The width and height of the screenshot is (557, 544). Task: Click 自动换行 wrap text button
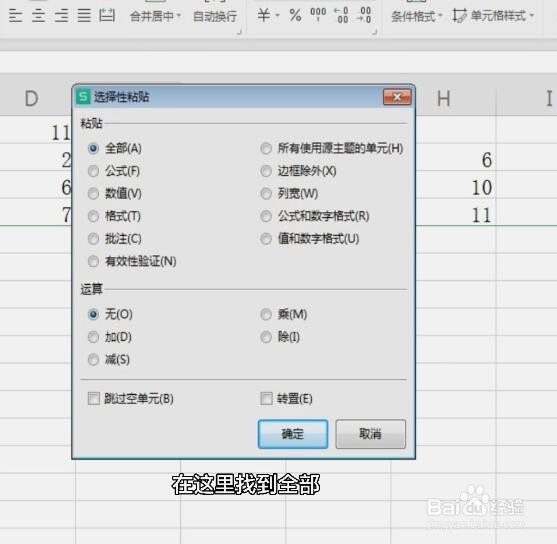coord(215,16)
